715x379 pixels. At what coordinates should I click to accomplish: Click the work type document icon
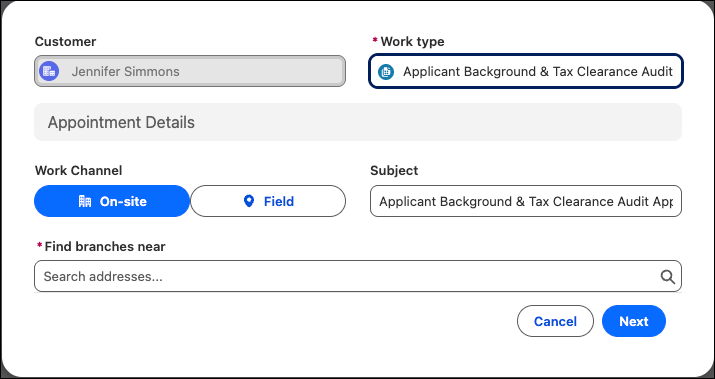pos(386,72)
